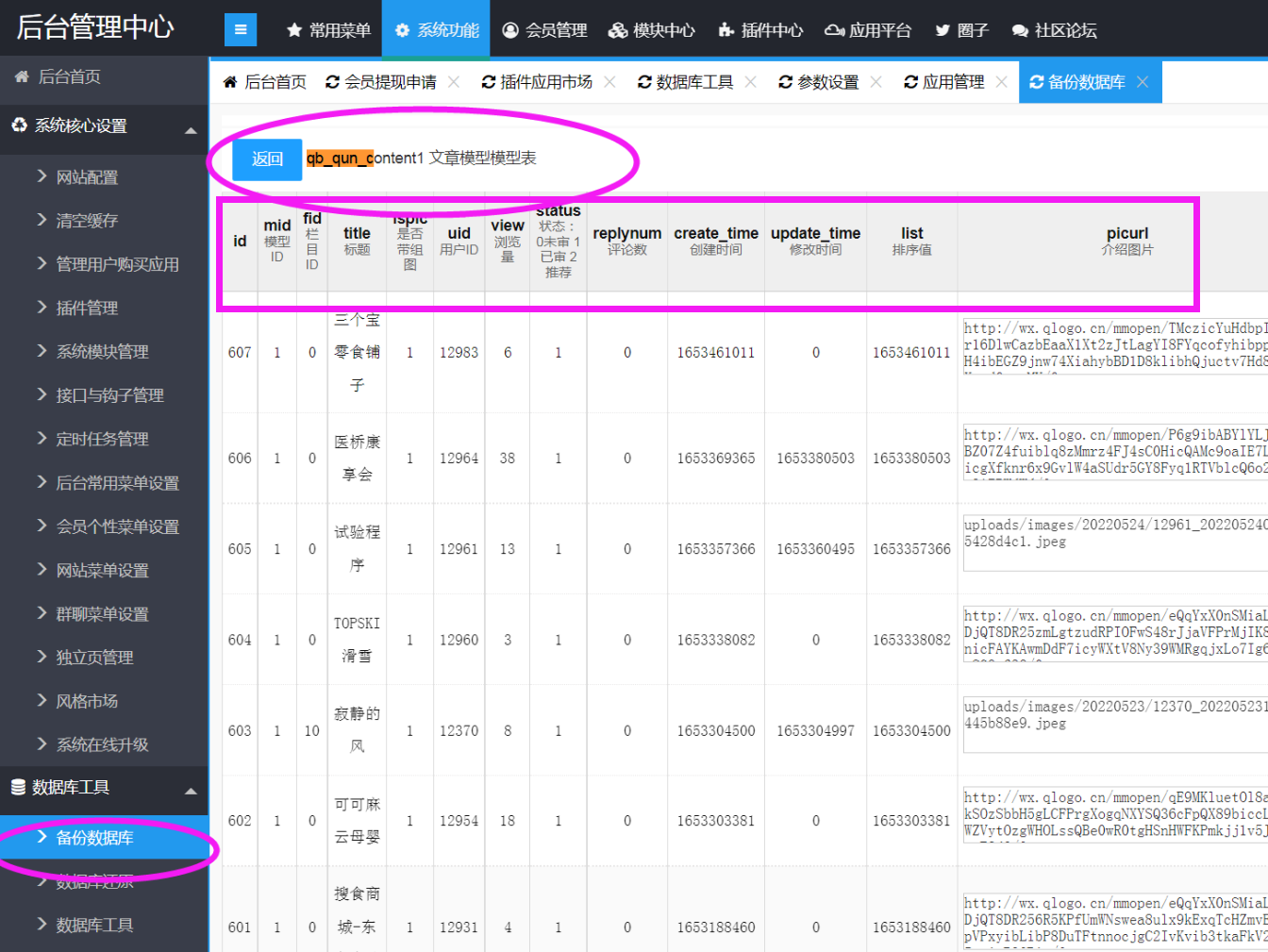Click the hamburger menu toggle icon
This screenshot has height=952, width=1268.
point(241,30)
